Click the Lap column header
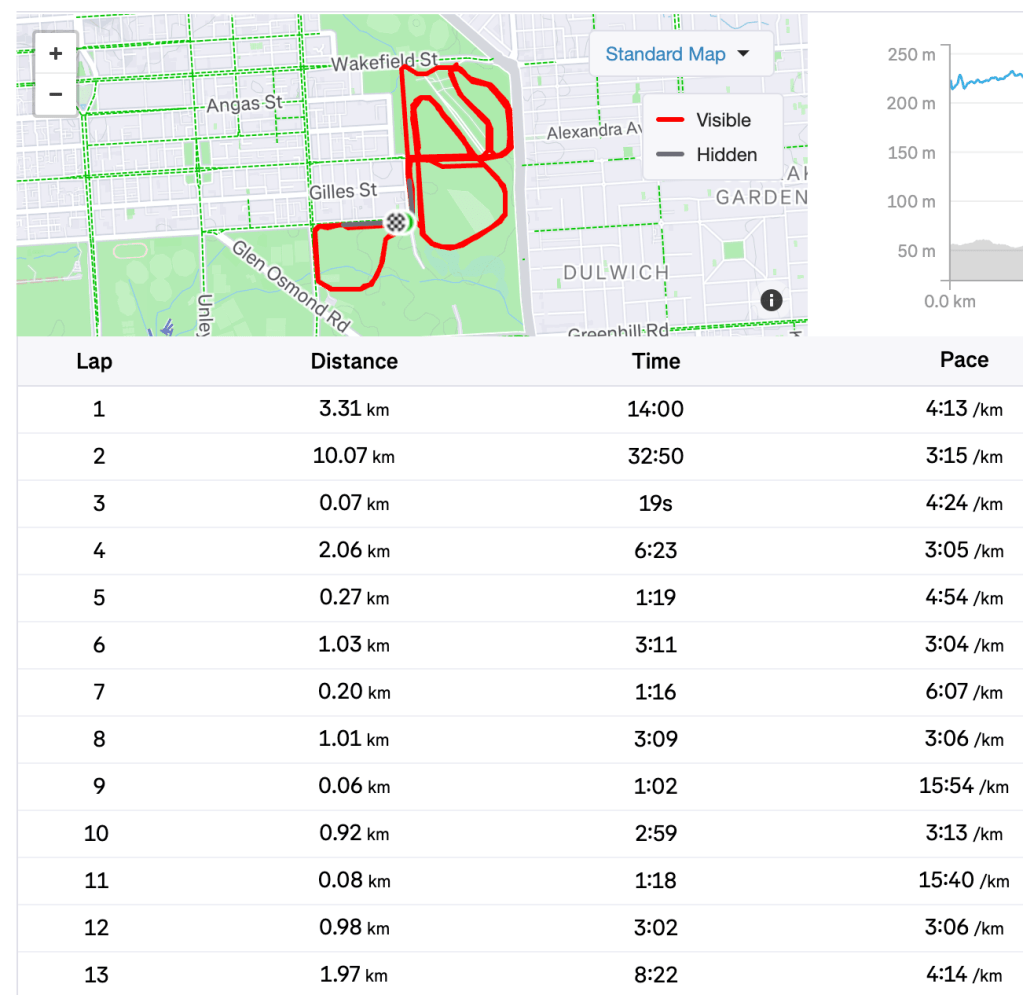 (94, 361)
